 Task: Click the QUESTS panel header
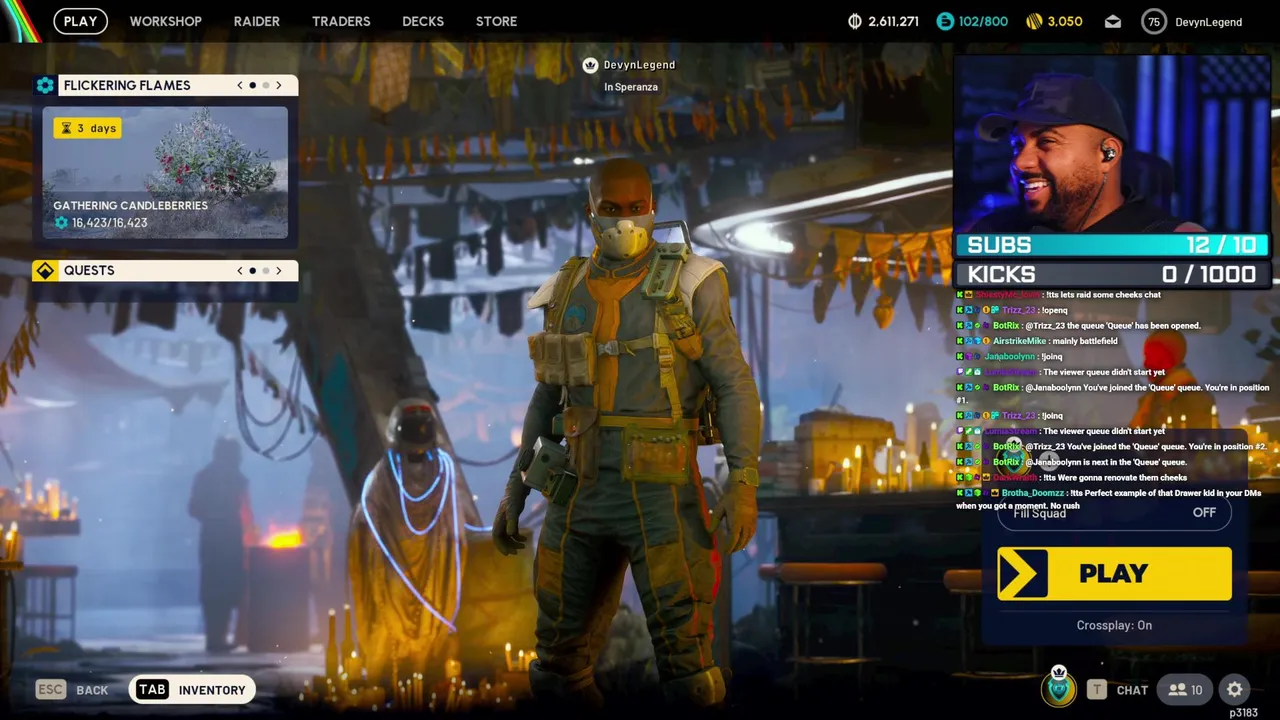click(x=165, y=270)
